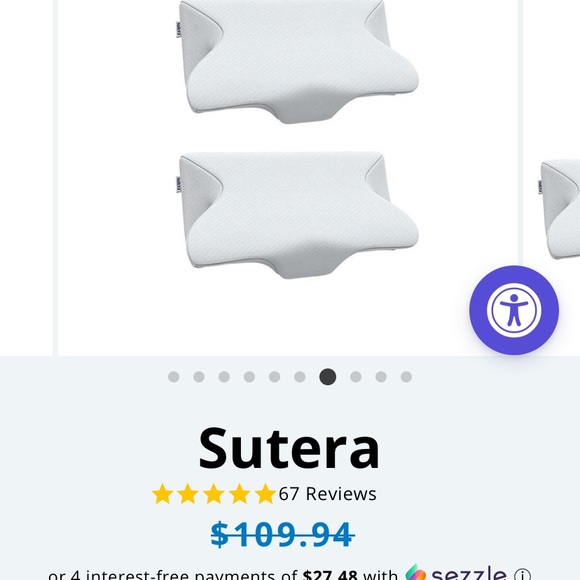
Task: Click the Sezzle logo
Action: pyautogui.click(x=456, y=573)
